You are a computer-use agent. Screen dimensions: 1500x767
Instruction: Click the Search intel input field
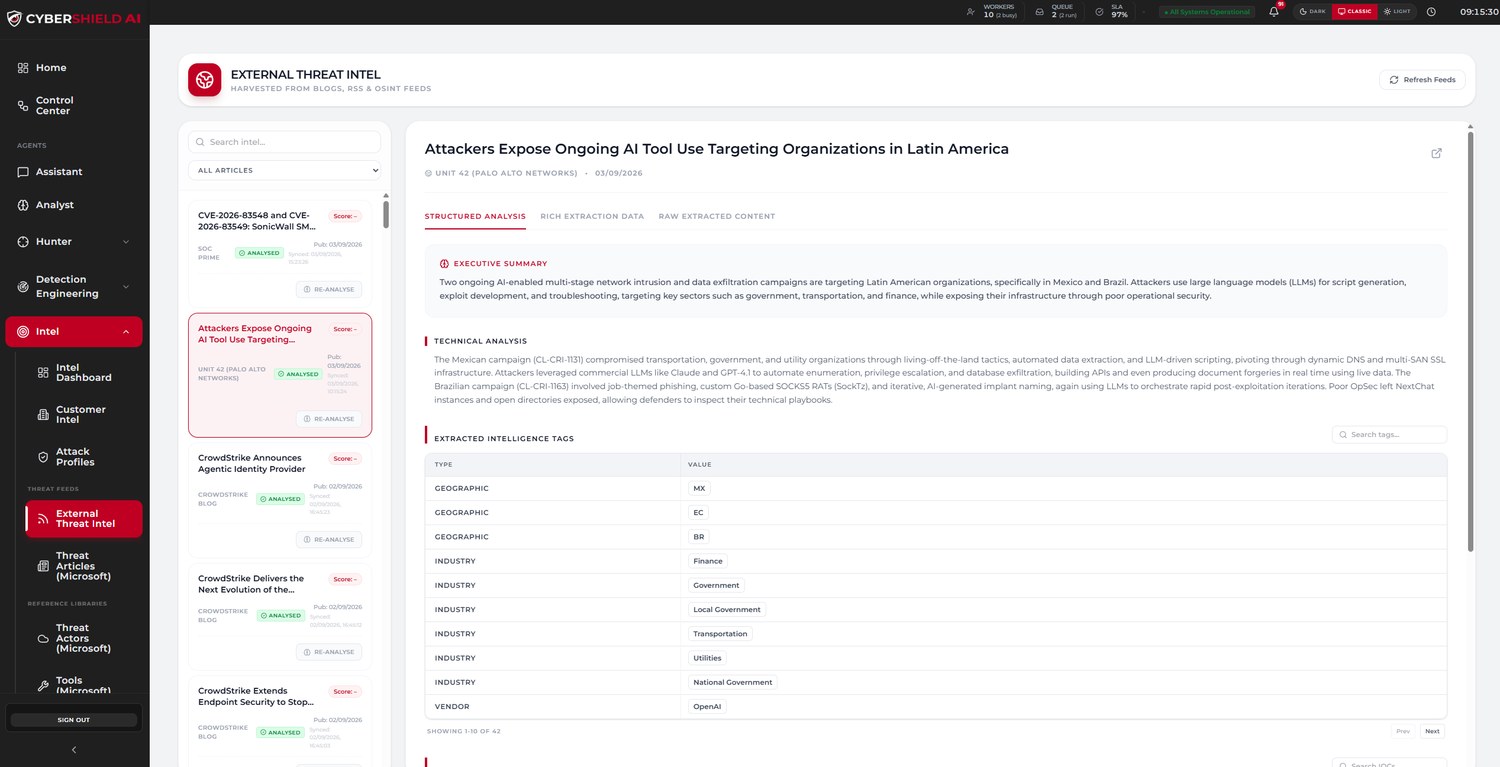(284, 142)
